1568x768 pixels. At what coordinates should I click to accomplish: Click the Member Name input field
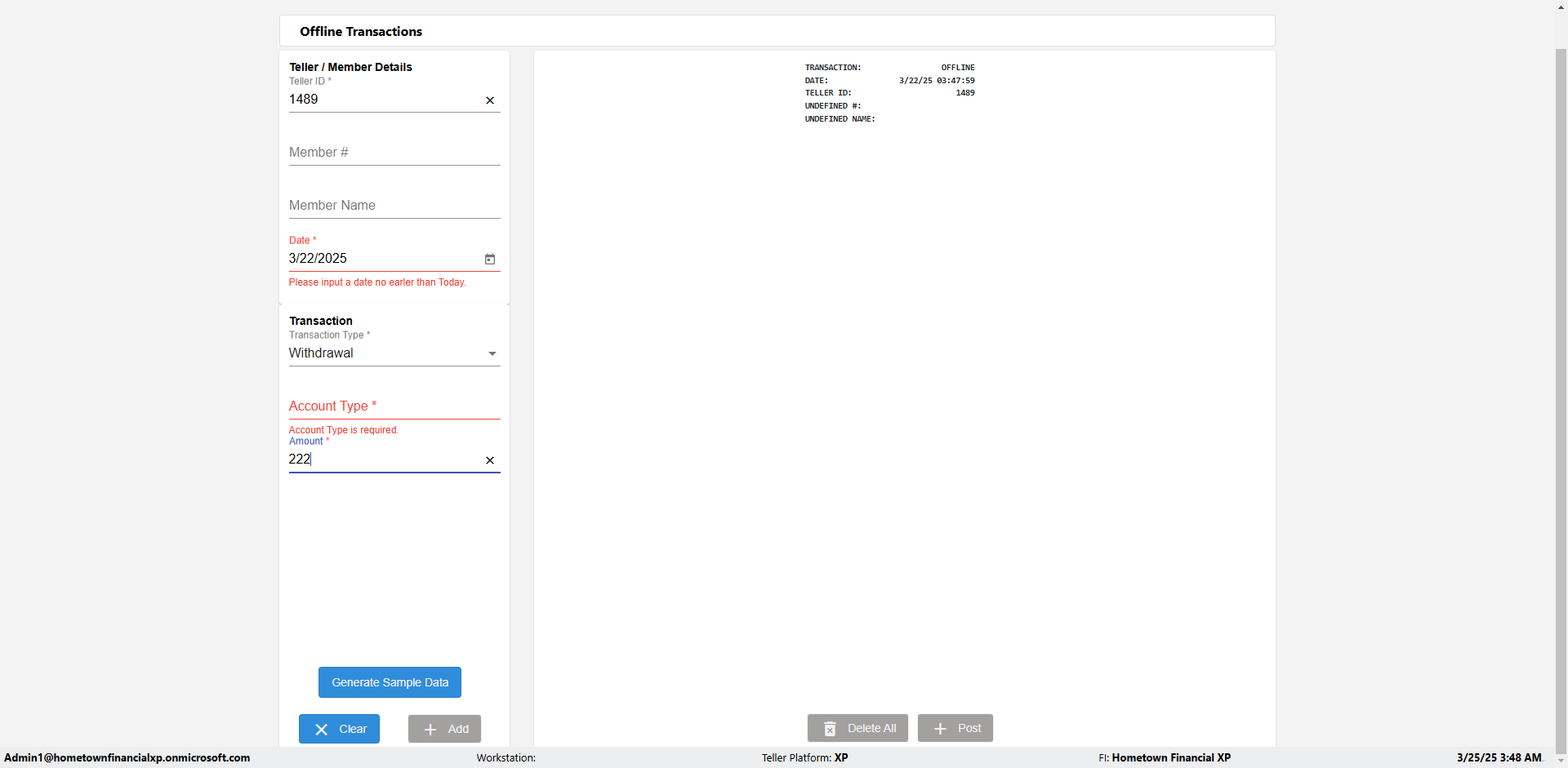(x=394, y=206)
